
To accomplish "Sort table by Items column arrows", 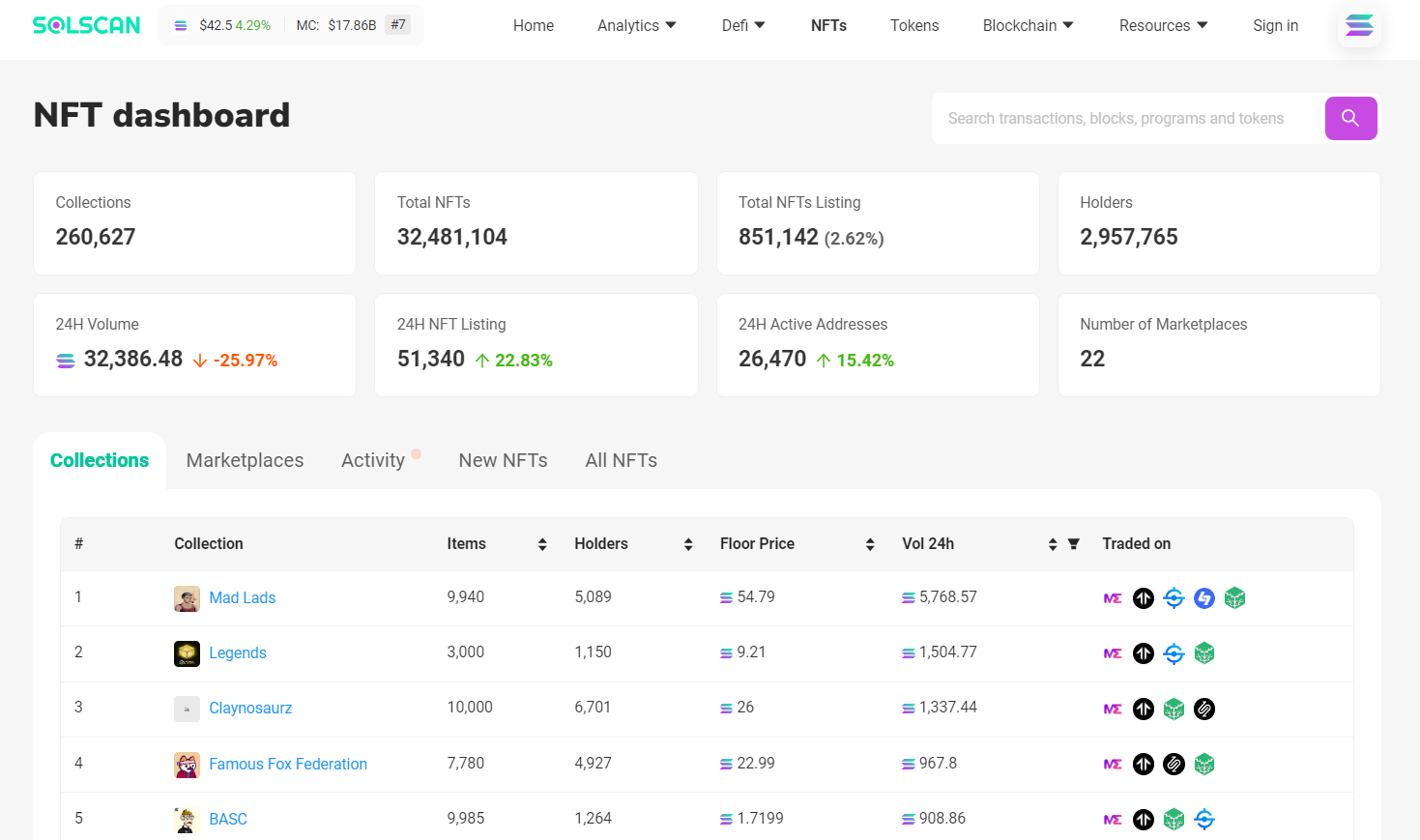I will tap(542, 544).
